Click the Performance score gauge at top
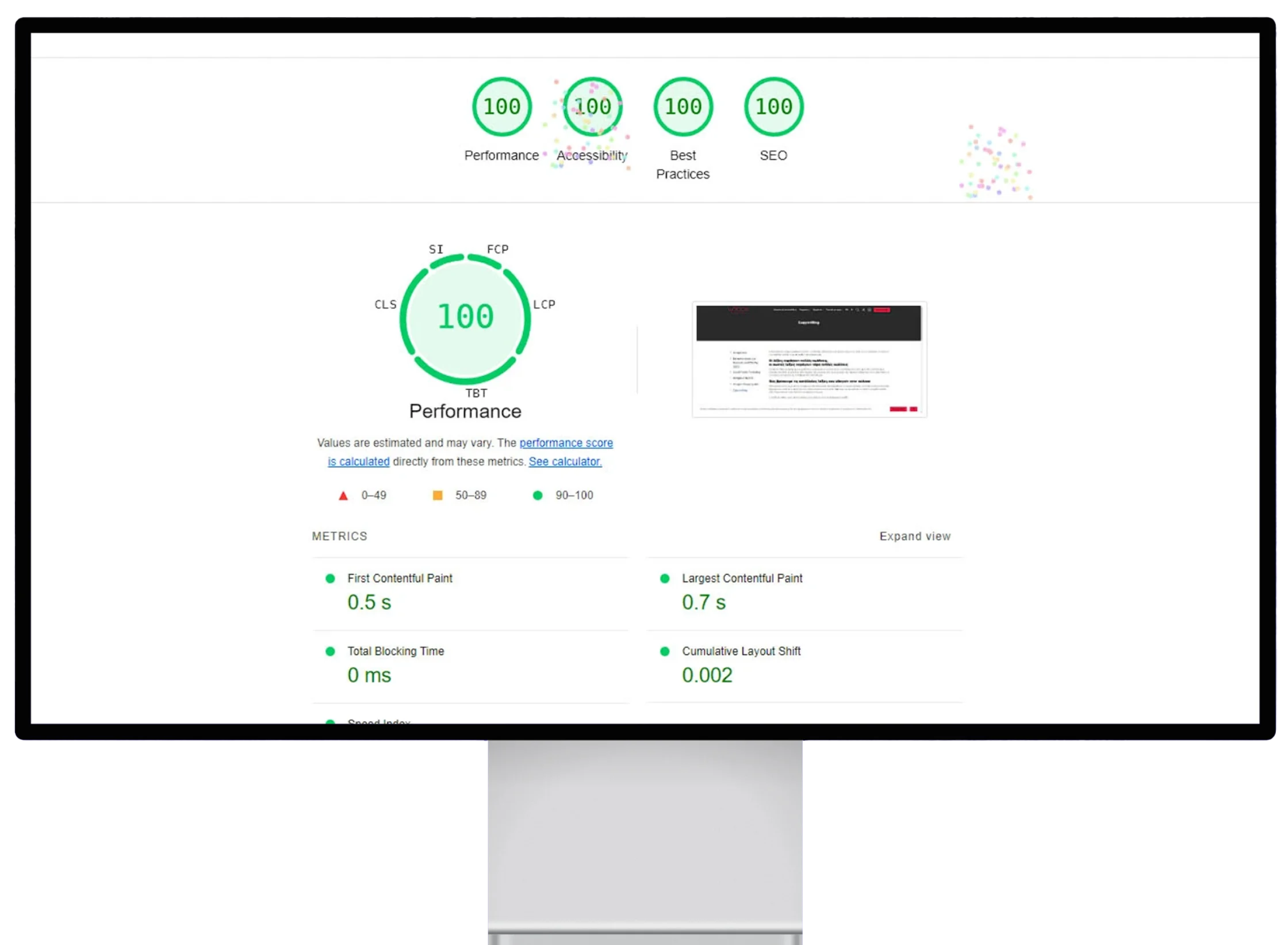The image size is (1288, 945). [501, 107]
